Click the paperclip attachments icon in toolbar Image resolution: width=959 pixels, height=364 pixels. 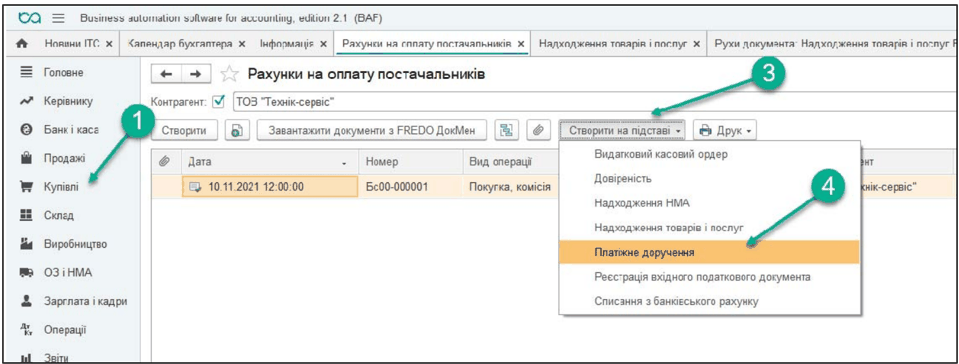pos(538,130)
